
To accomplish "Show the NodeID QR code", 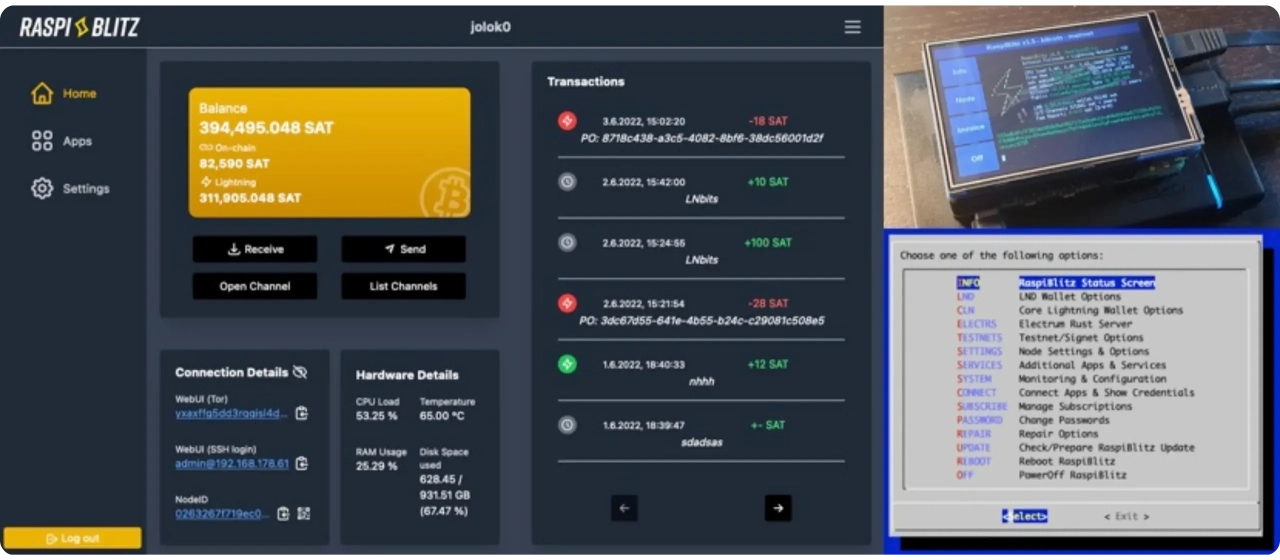I will click(304, 514).
